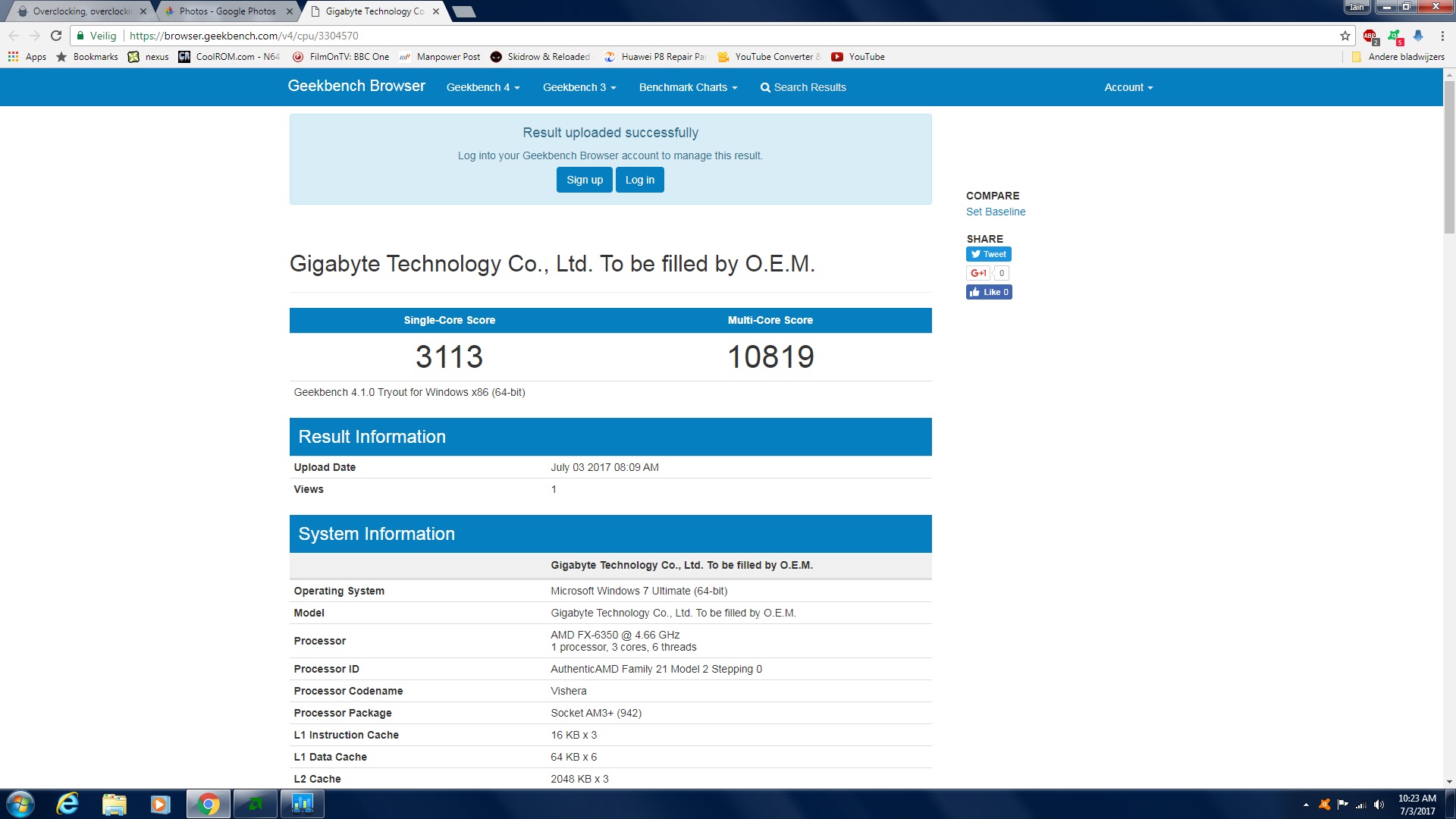Click the Sign up button
Viewport: 1456px width, 819px height.
pos(585,180)
